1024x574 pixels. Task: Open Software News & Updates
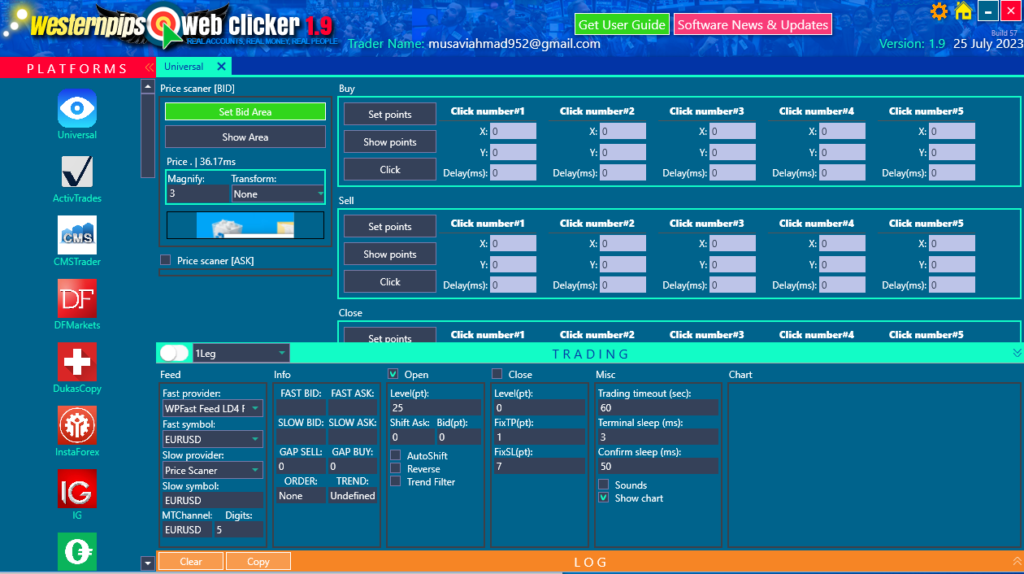(752, 25)
